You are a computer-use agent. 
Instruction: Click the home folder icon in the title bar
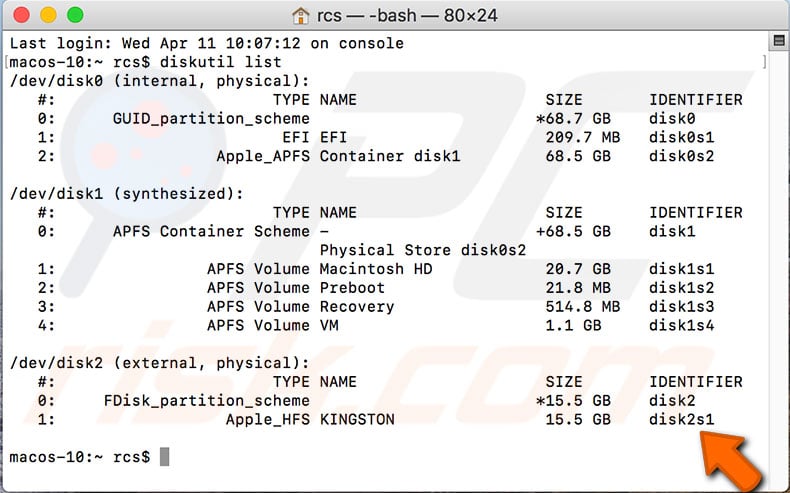coord(300,16)
